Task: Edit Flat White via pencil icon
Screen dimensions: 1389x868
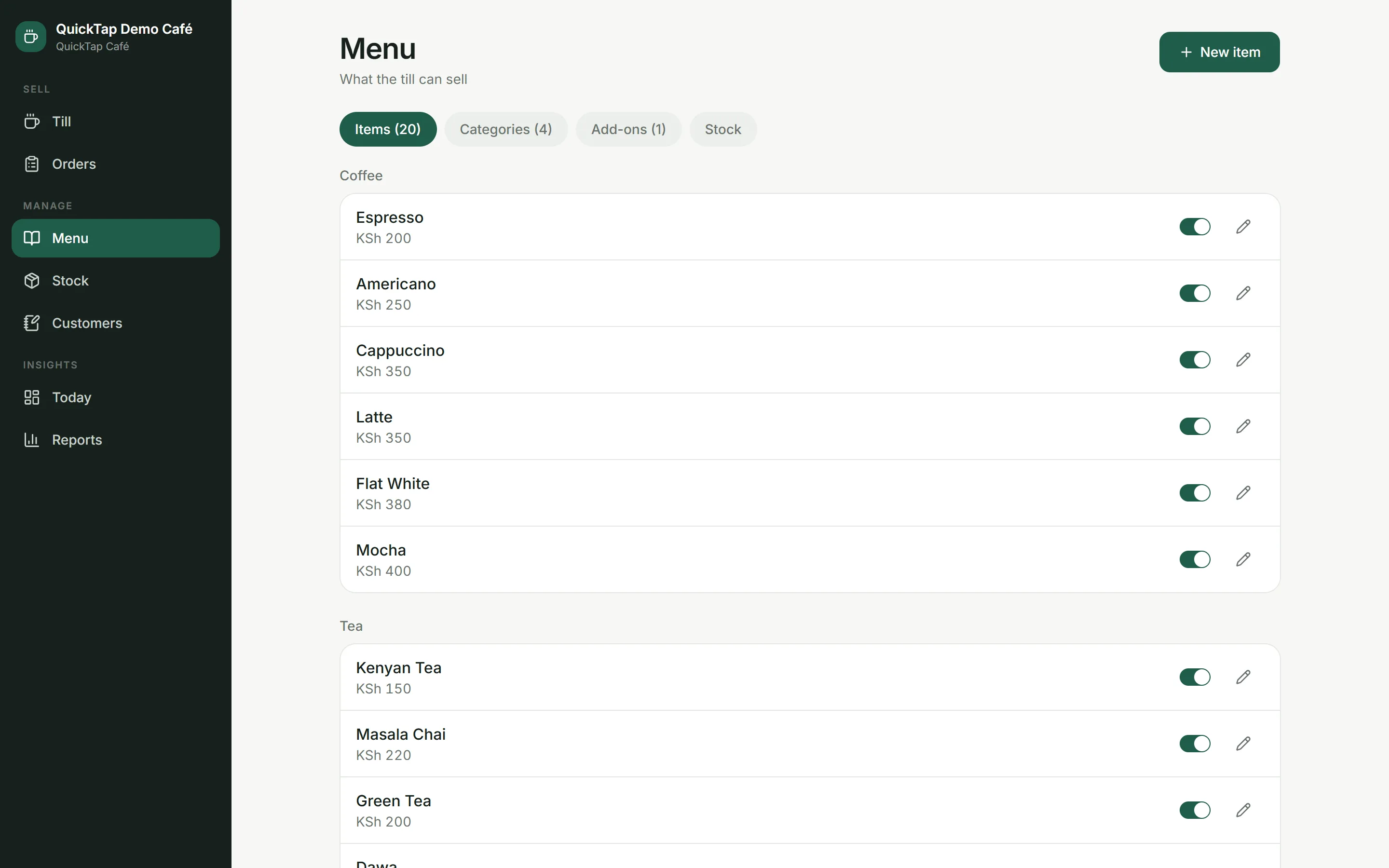Action: [x=1243, y=493]
